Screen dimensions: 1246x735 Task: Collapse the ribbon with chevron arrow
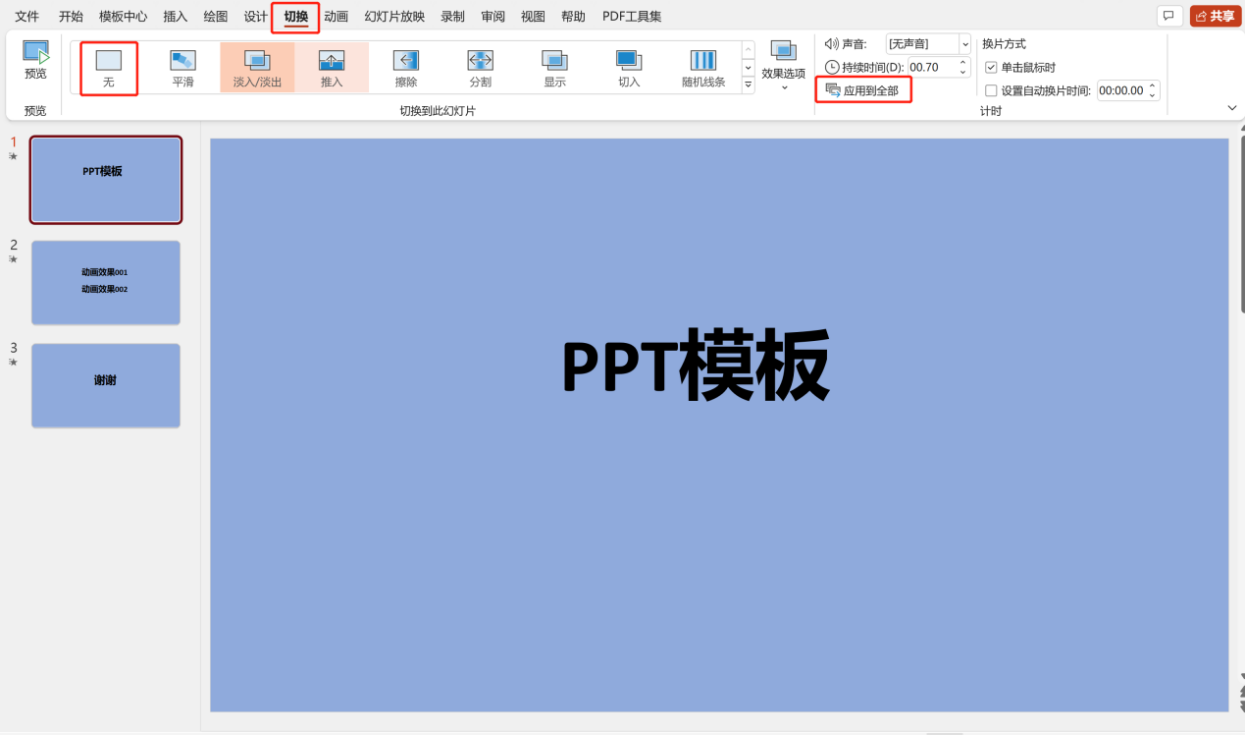tap(1232, 108)
